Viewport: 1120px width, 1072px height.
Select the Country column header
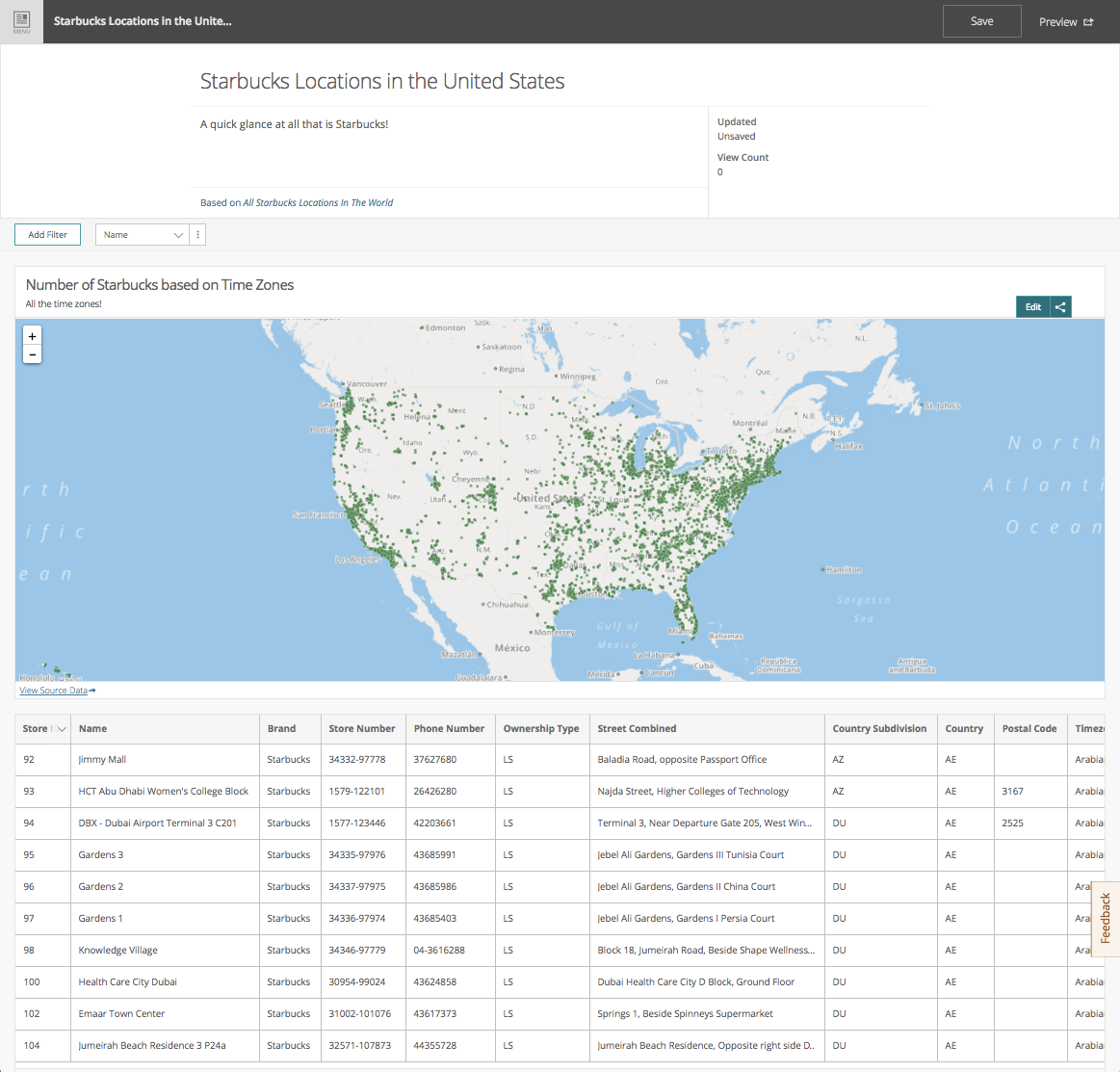pos(964,728)
